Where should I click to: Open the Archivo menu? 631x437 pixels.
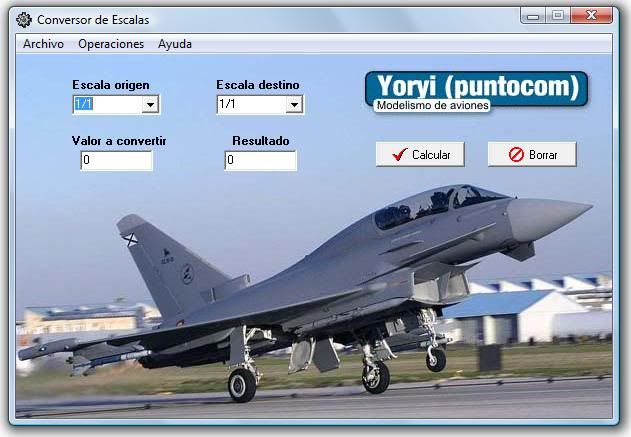43,44
